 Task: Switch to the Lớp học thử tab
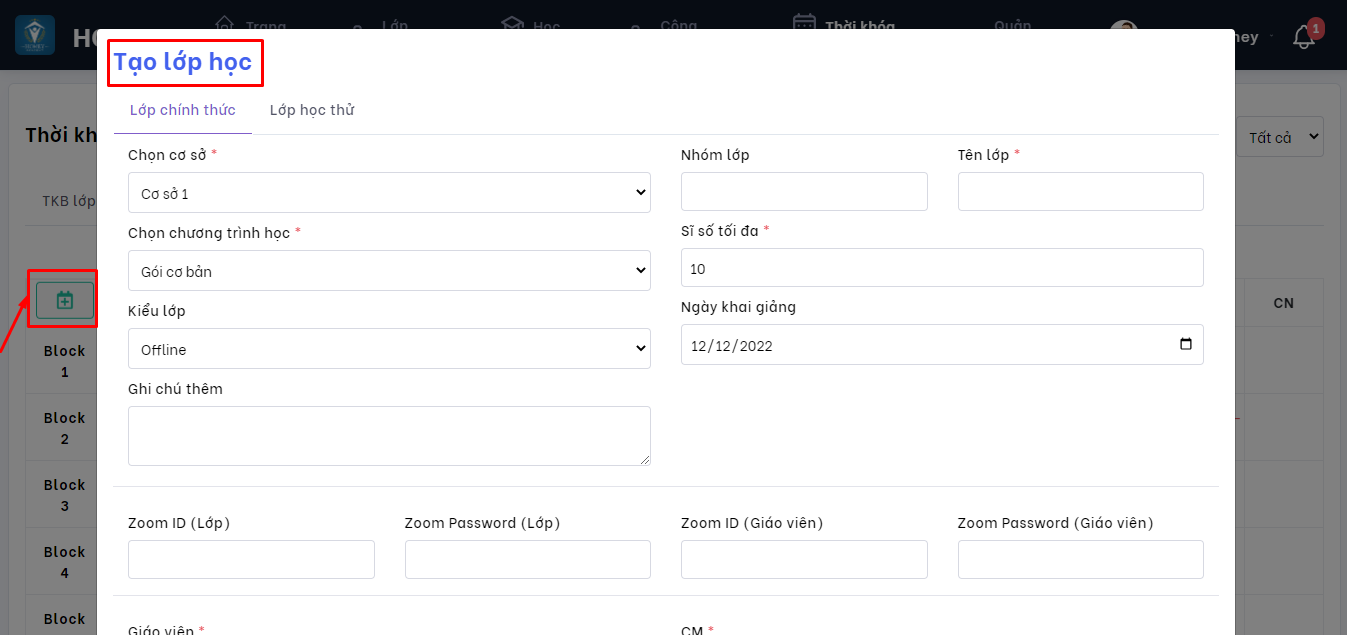tap(311, 110)
